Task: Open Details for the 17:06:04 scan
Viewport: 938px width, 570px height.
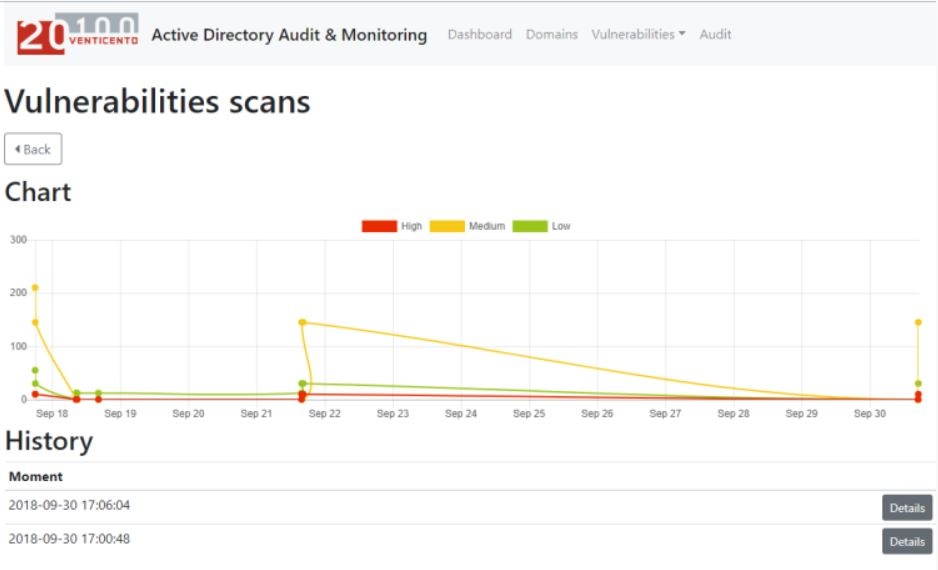Action: (907, 508)
